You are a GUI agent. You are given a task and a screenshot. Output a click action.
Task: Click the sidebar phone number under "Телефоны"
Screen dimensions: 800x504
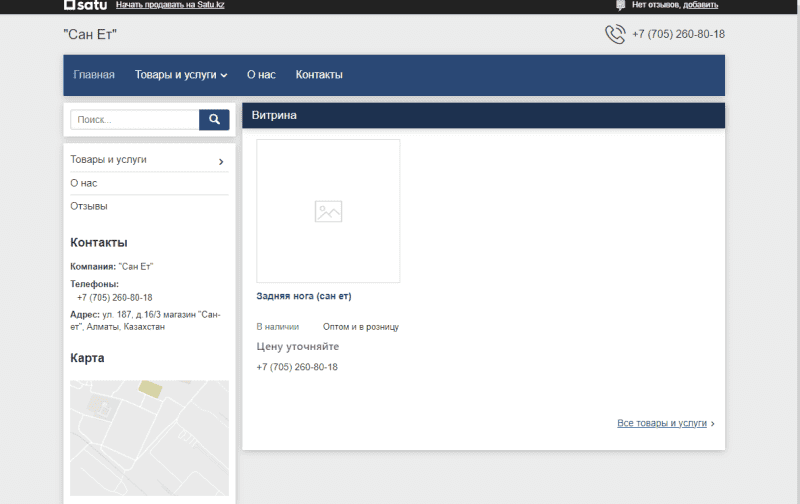[114, 297]
